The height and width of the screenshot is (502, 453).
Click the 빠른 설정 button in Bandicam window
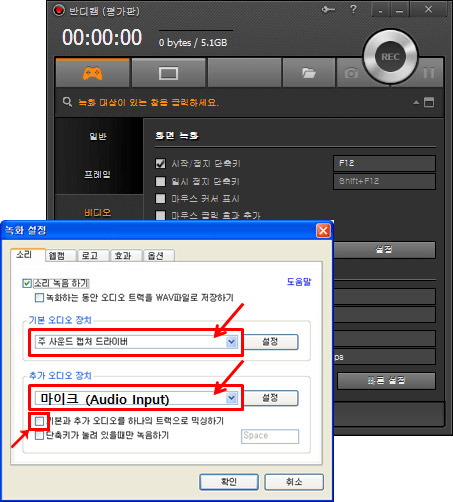click(x=386, y=381)
